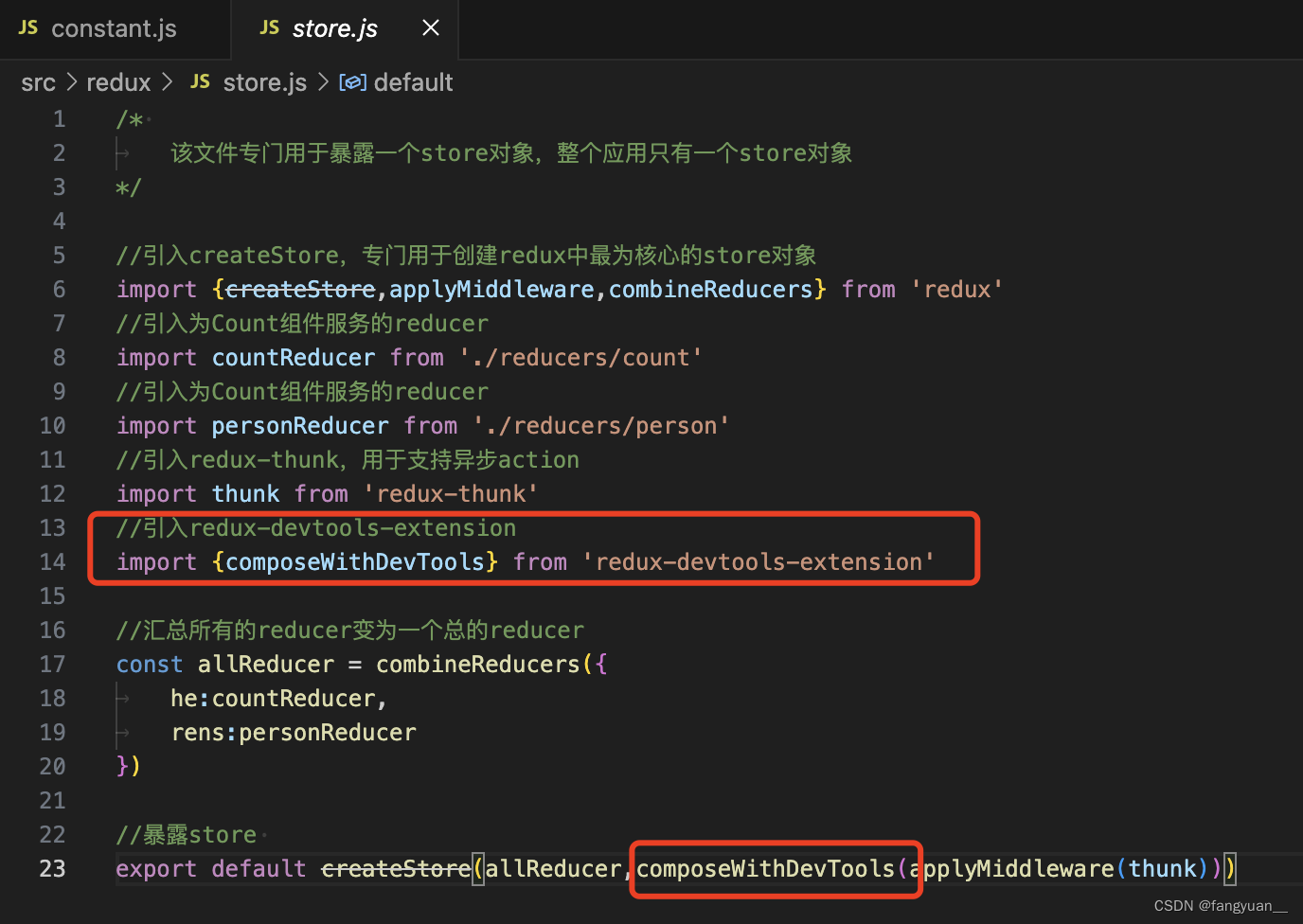Click line number 14 in the gutter
This screenshot has width=1303, height=924.
(53, 562)
